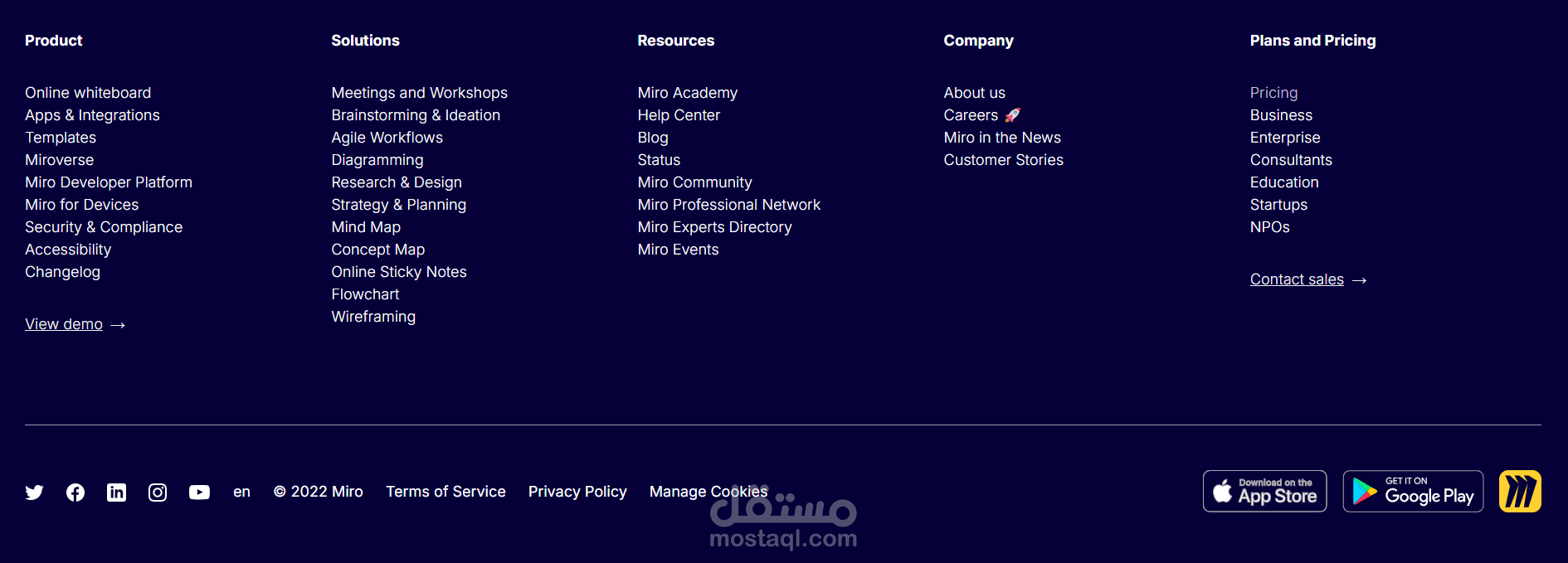Click the Blog link
Image resolution: width=1568 pixels, height=563 pixels.
(x=653, y=138)
